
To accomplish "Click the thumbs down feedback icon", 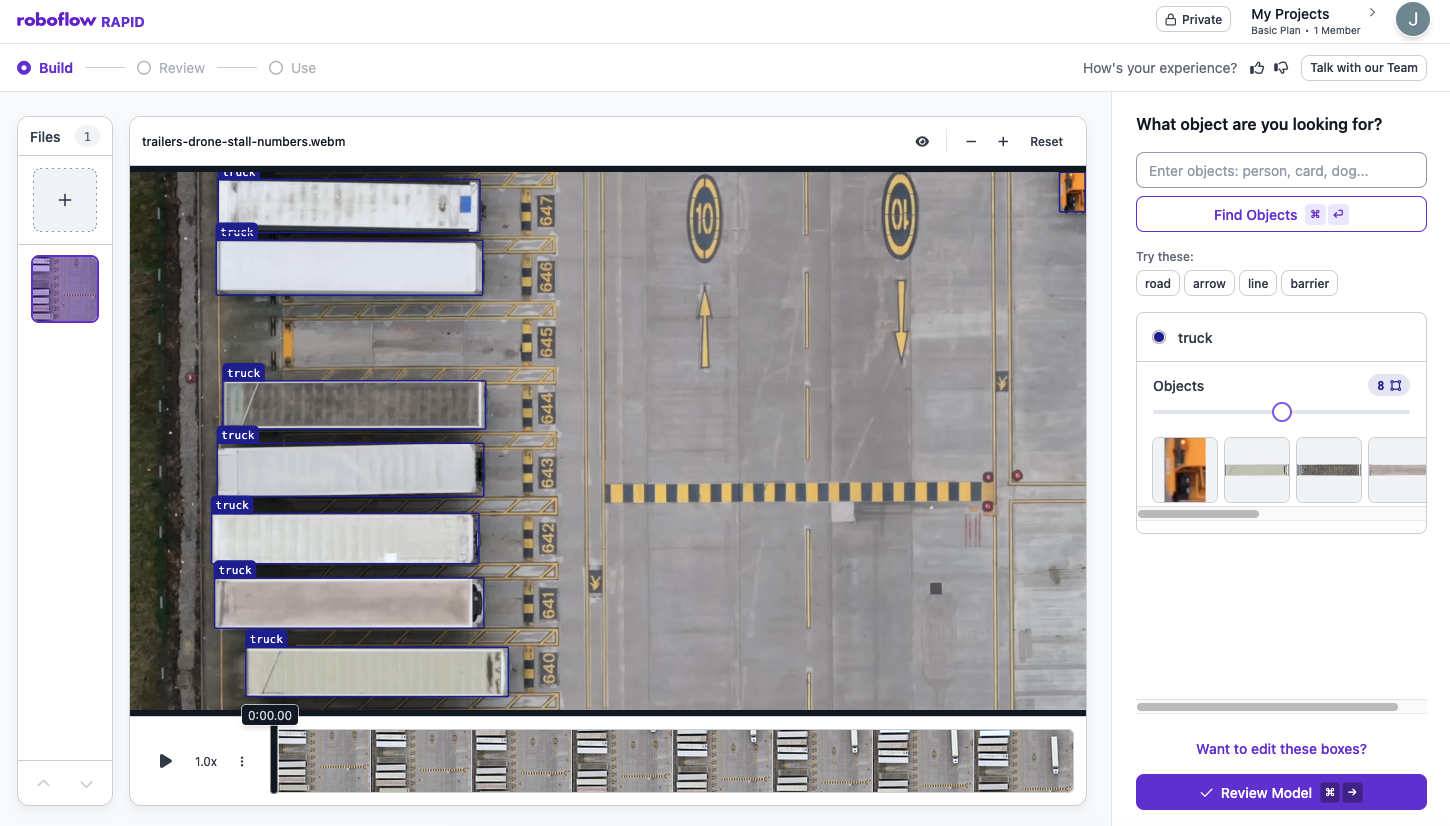I will (1281, 68).
